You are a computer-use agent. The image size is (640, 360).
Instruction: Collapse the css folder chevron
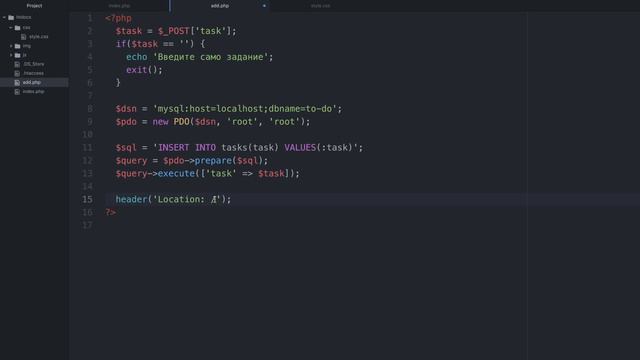click(x=11, y=28)
